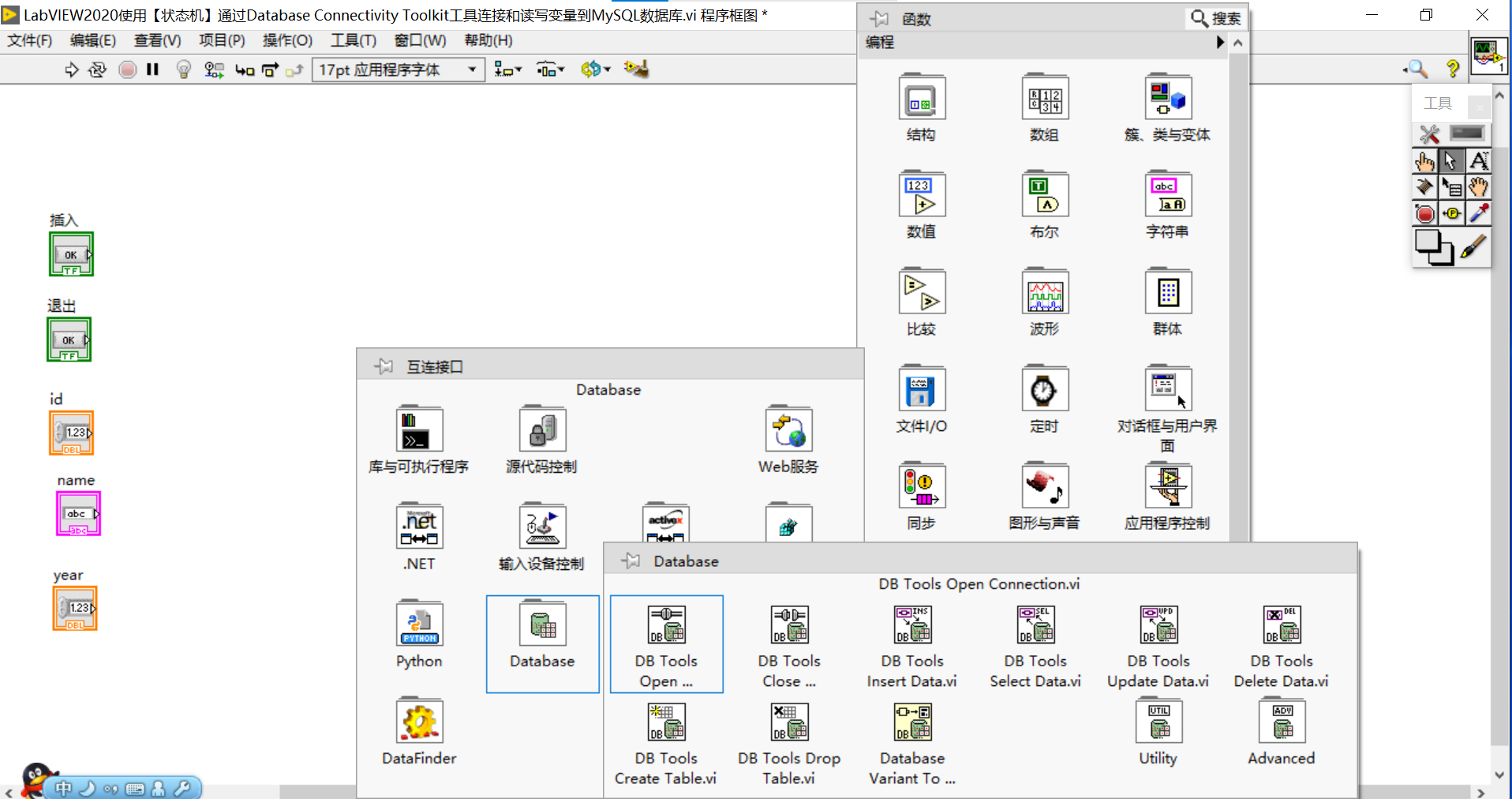Toggle the 插入 Boolean constant value
The image size is (1512, 799).
coord(71,254)
